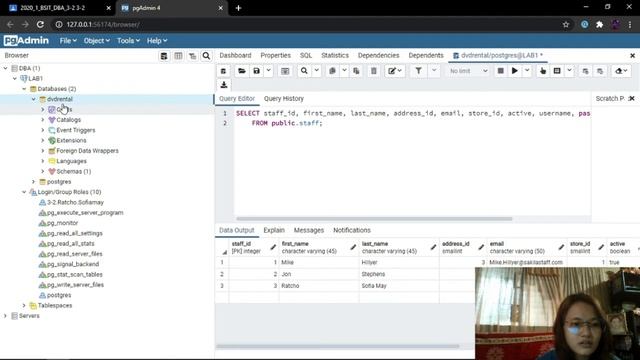The image size is (640, 360).
Task: Switch to the Messages tab
Action: tap(309, 230)
